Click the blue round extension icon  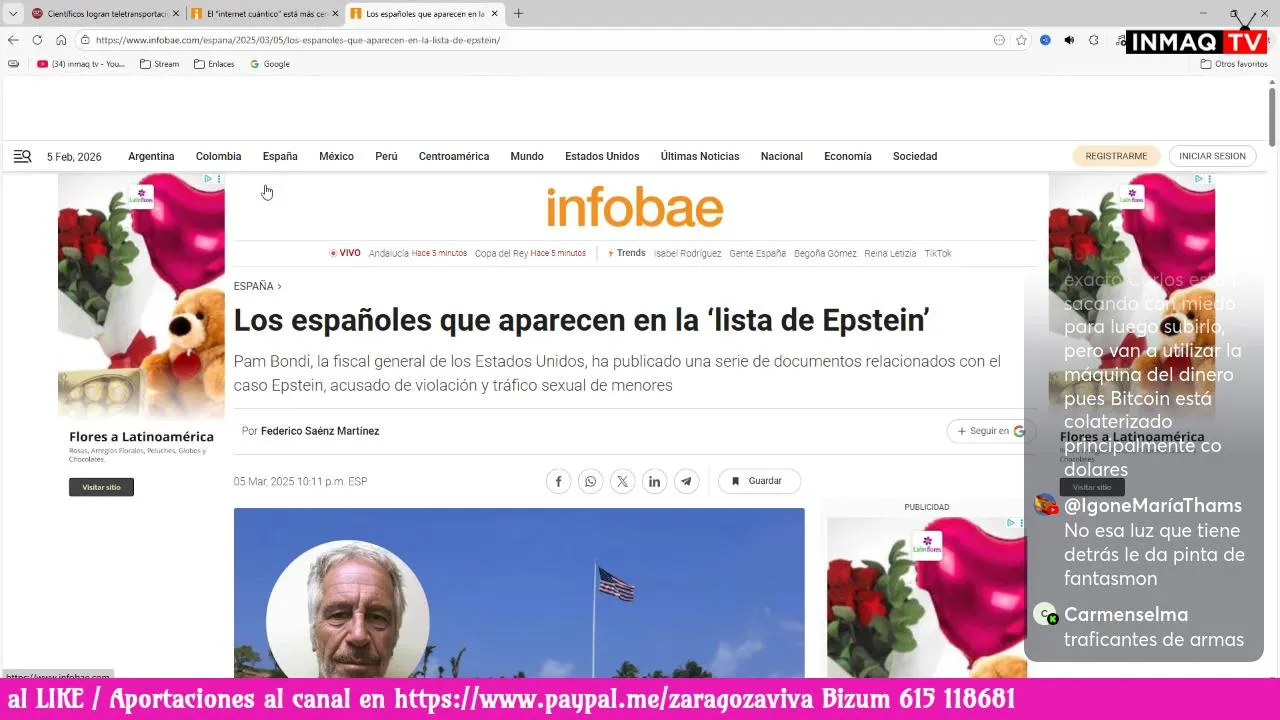1045,40
